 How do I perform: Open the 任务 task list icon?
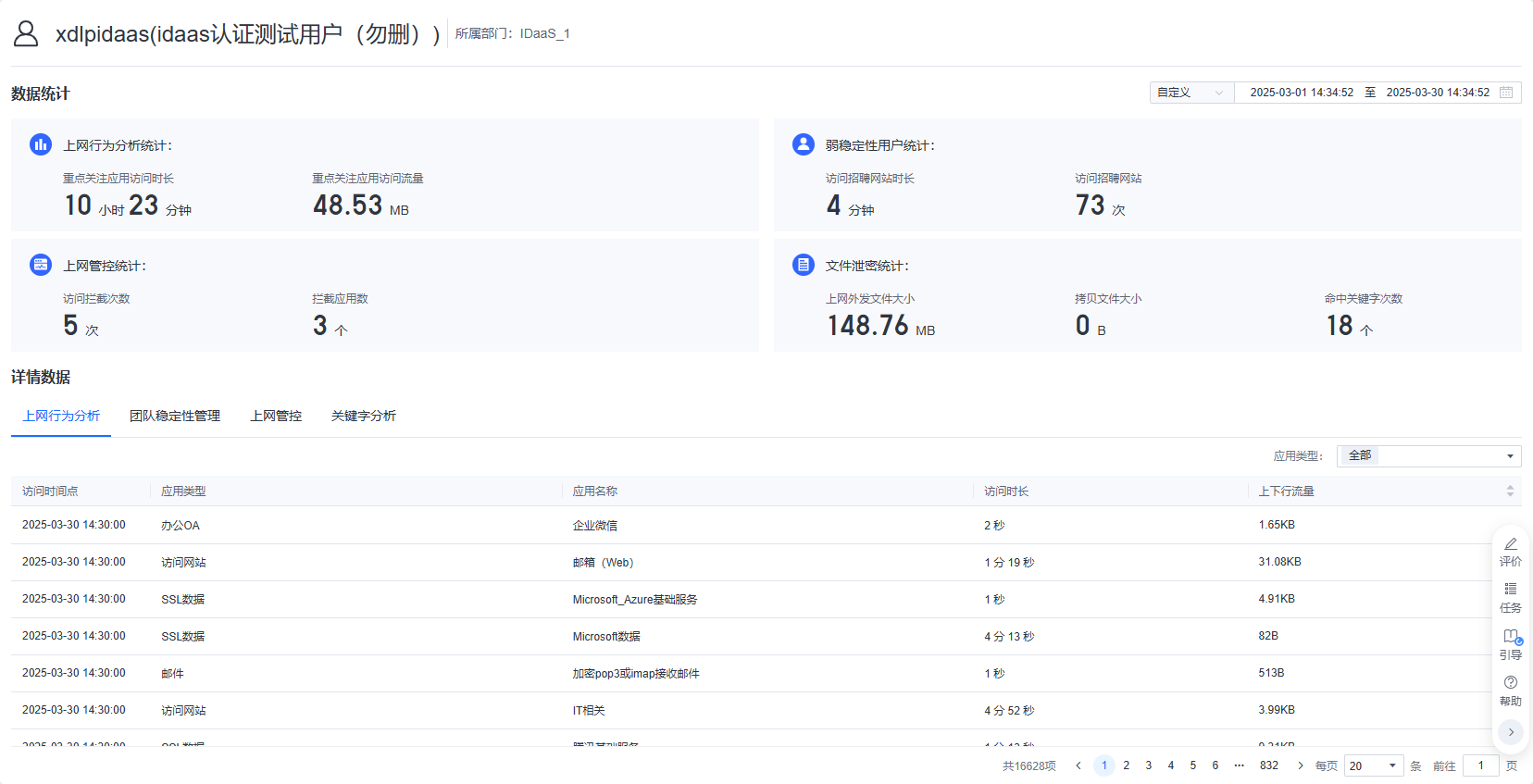tap(1510, 590)
